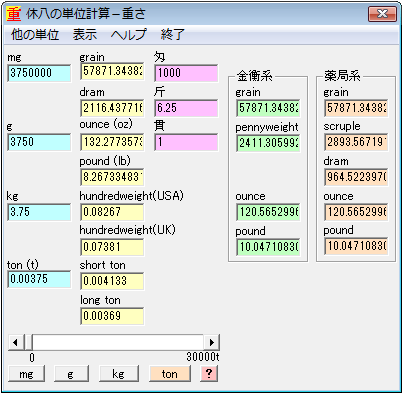
Task: Click the 金衡系 grain field
Action: click(x=268, y=108)
